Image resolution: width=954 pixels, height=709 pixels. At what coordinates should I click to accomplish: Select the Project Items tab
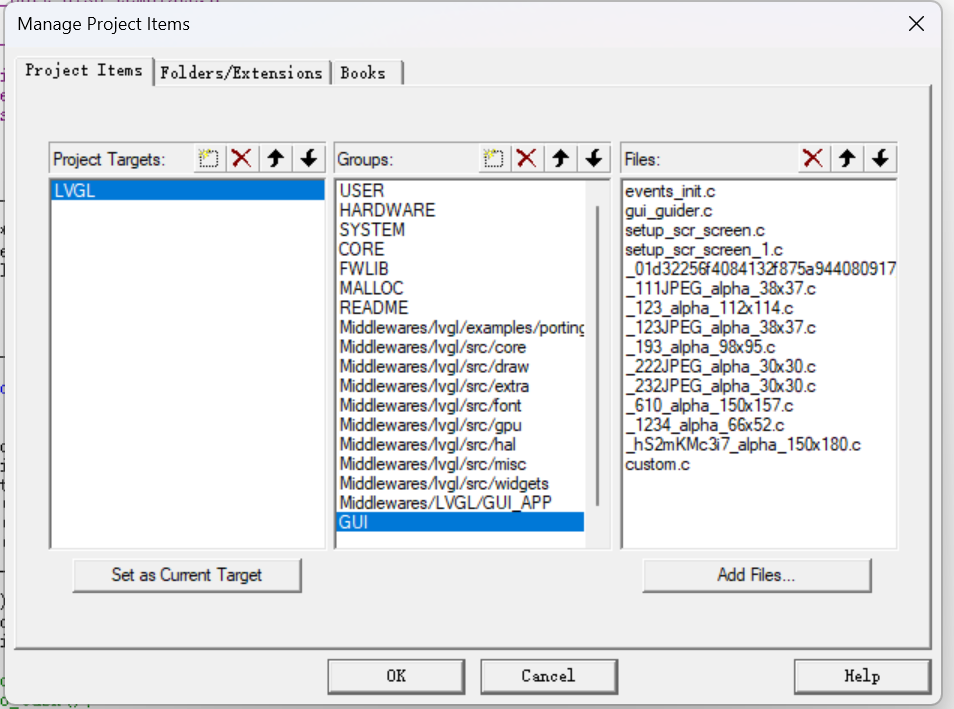tap(85, 71)
